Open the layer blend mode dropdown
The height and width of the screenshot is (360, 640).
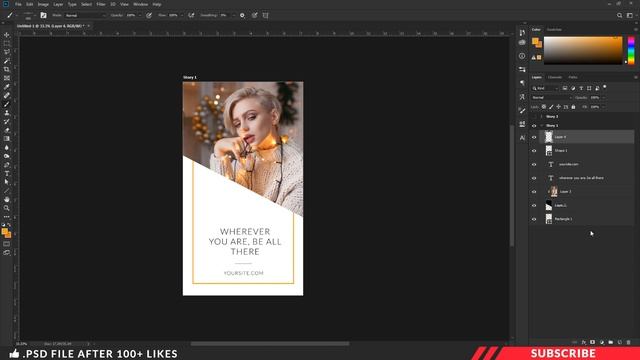[x=551, y=98]
